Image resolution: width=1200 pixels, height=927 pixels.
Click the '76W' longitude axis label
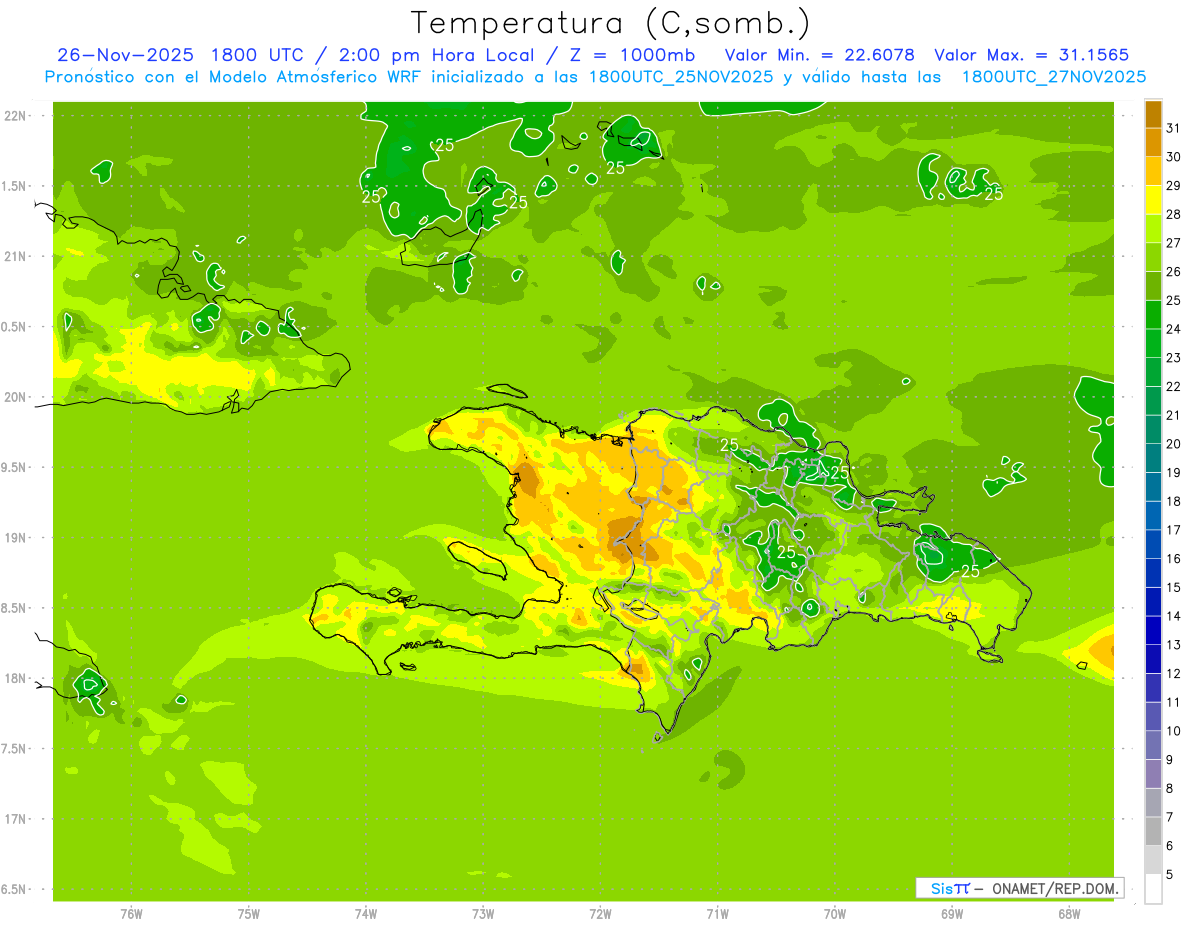click(x=131, y=914)
